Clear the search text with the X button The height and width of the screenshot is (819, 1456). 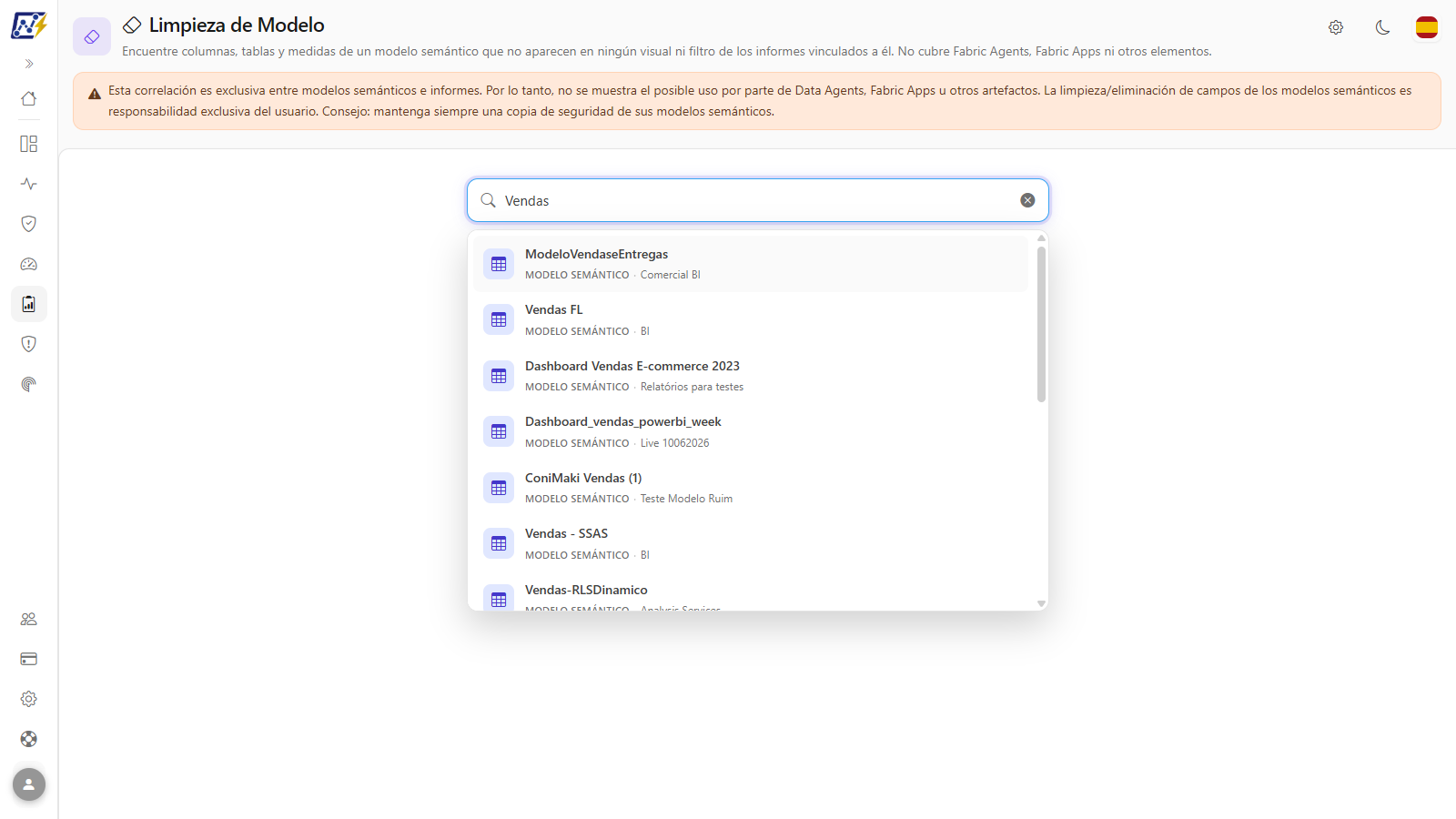tap(1027, 200)
